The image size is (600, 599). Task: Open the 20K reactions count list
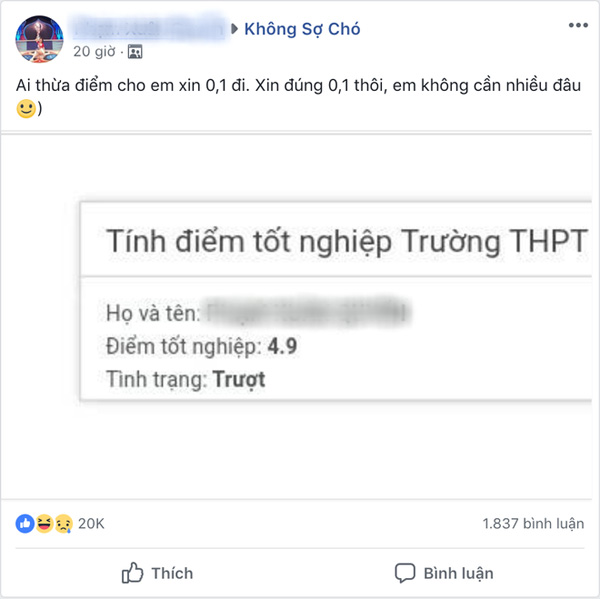click(x=91, y=524)
